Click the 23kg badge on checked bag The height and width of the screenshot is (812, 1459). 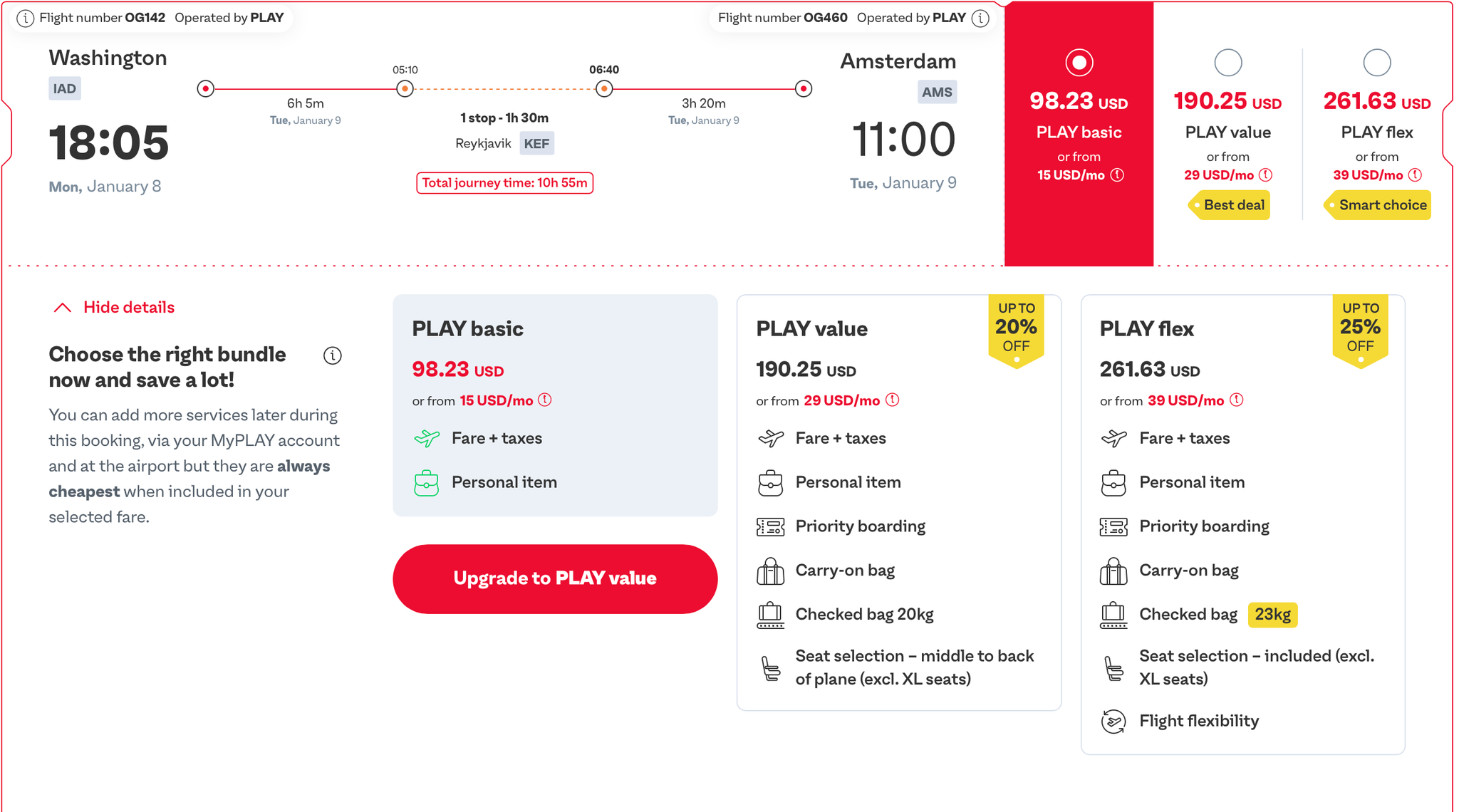point(1272,615)
